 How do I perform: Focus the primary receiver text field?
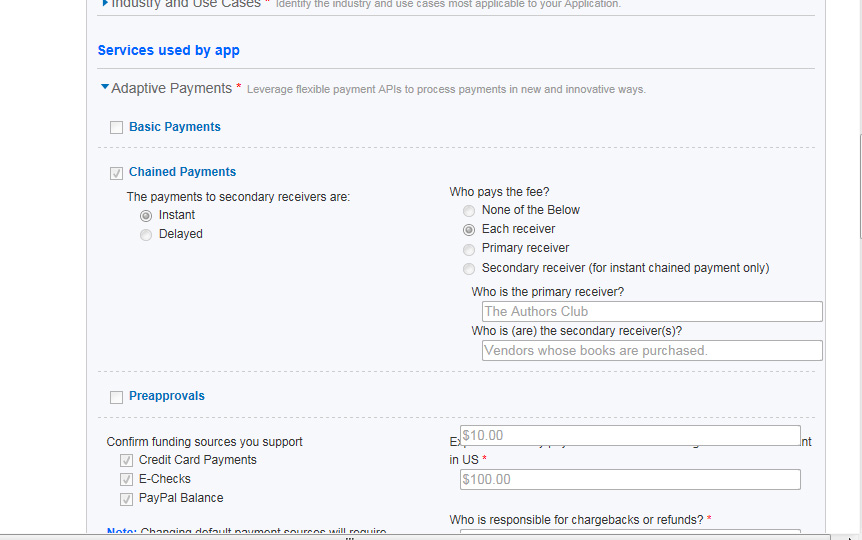click(651, 312)
